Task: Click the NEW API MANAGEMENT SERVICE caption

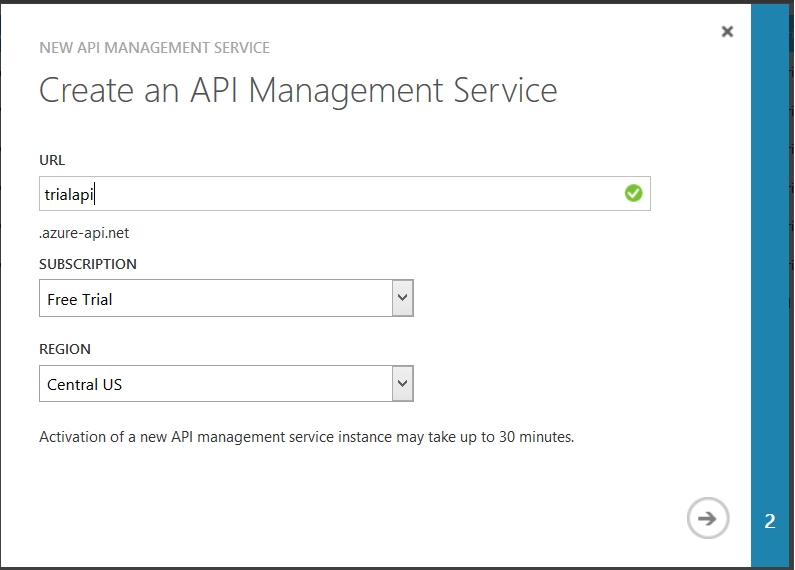Action: (x=154, y=47)
